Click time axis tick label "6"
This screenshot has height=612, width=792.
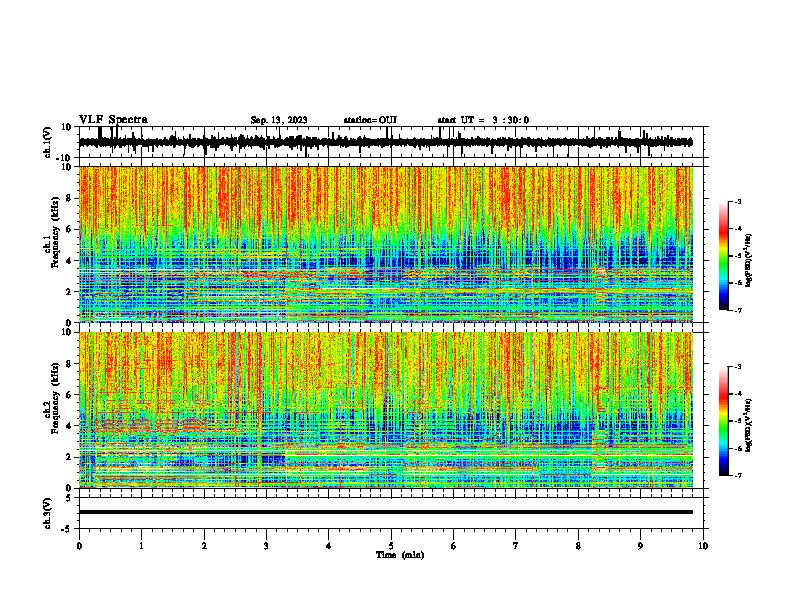(454, 546)
